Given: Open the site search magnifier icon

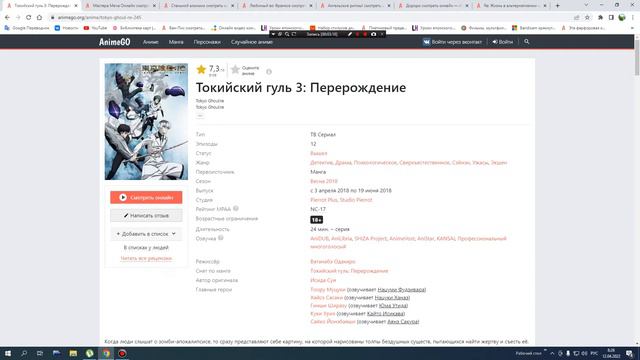Looking at the screenshot, I should [527, 42].
